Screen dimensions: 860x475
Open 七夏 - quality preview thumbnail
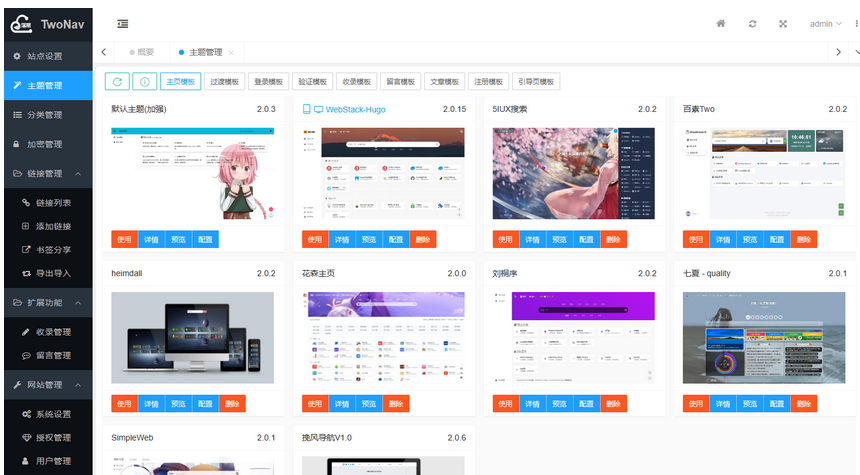[764, 338]
